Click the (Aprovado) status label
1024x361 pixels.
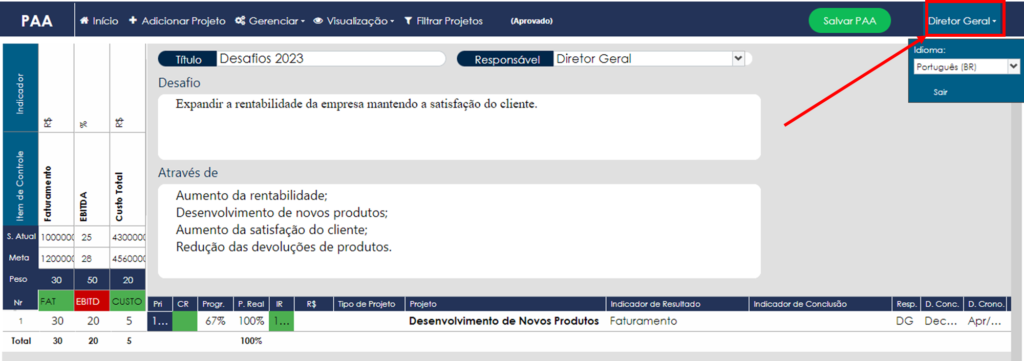coord(532,21)
